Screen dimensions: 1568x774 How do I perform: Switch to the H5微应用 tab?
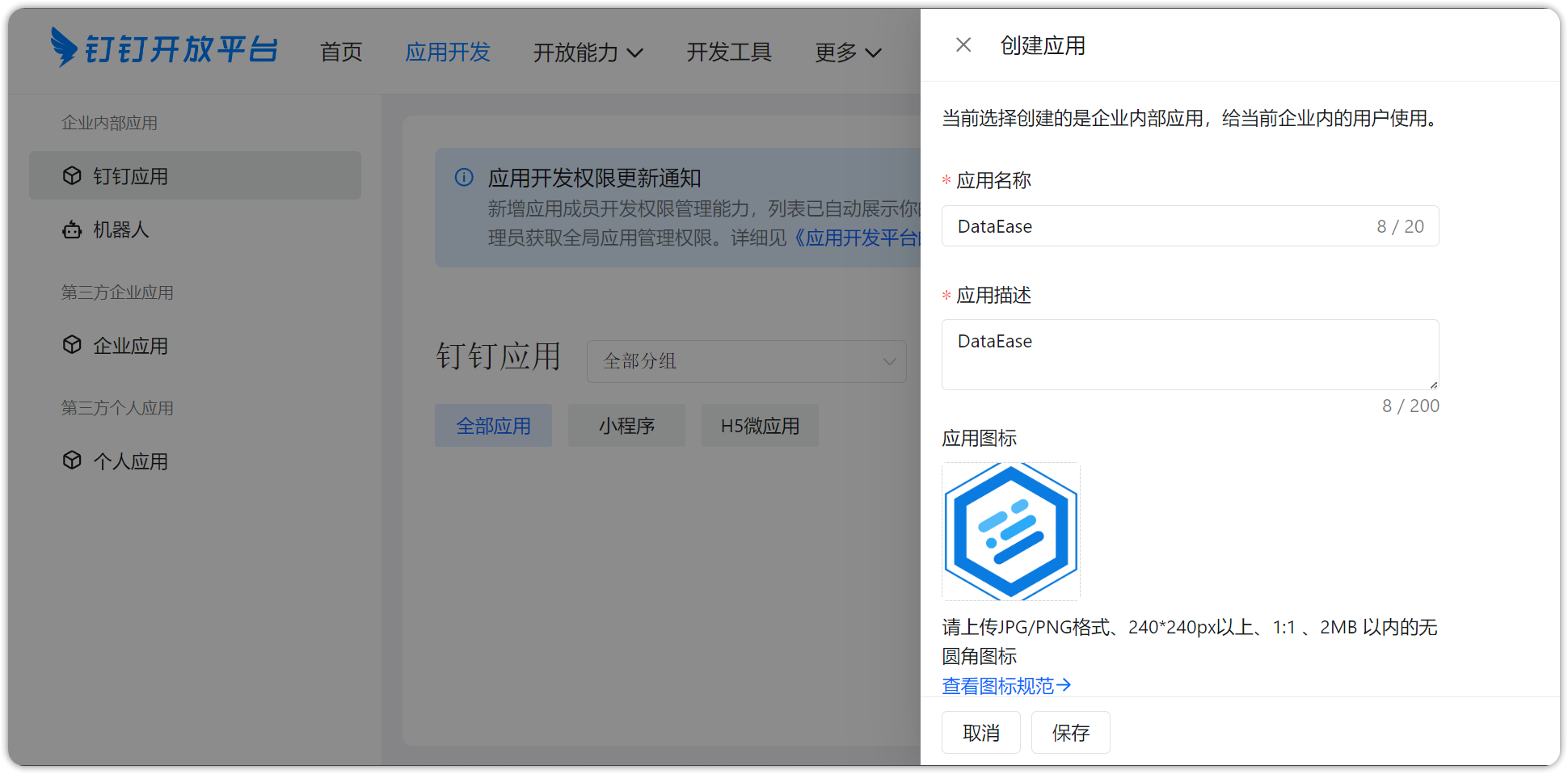coord(760,426)
